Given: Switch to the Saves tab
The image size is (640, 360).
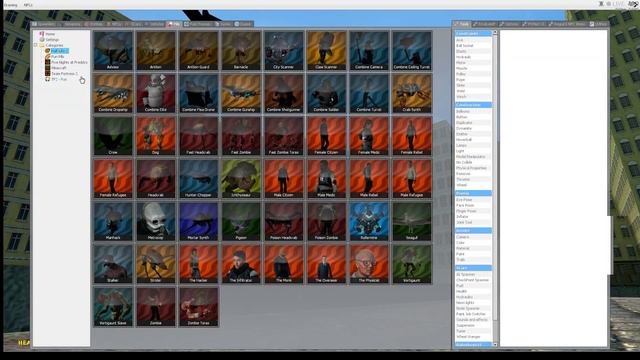Looking at the screenshot, I should [243, 24].
